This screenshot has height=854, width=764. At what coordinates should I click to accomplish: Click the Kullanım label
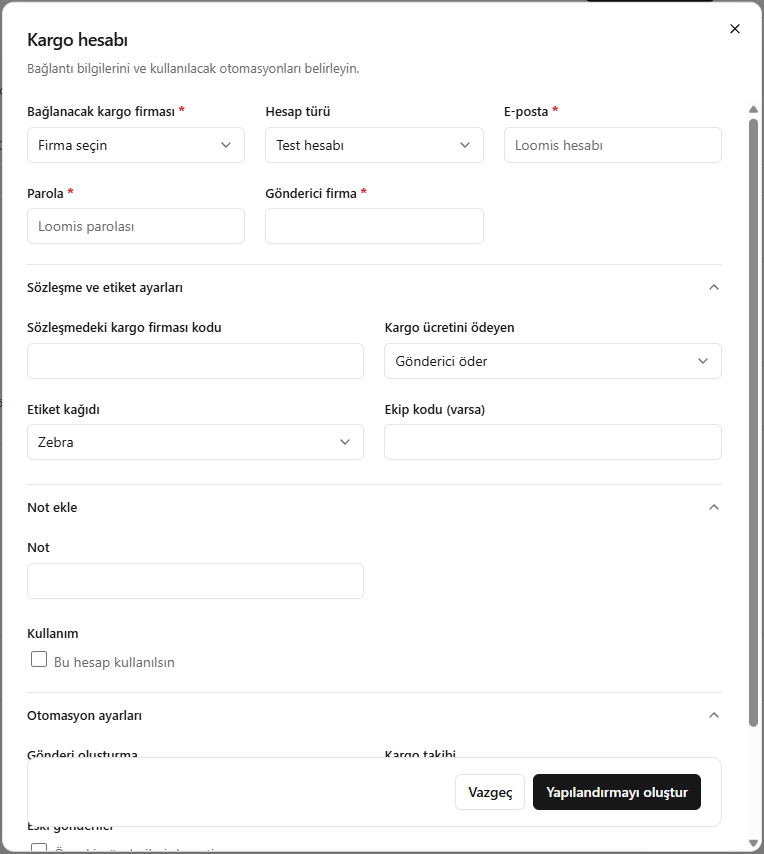[x=53, y=633]
